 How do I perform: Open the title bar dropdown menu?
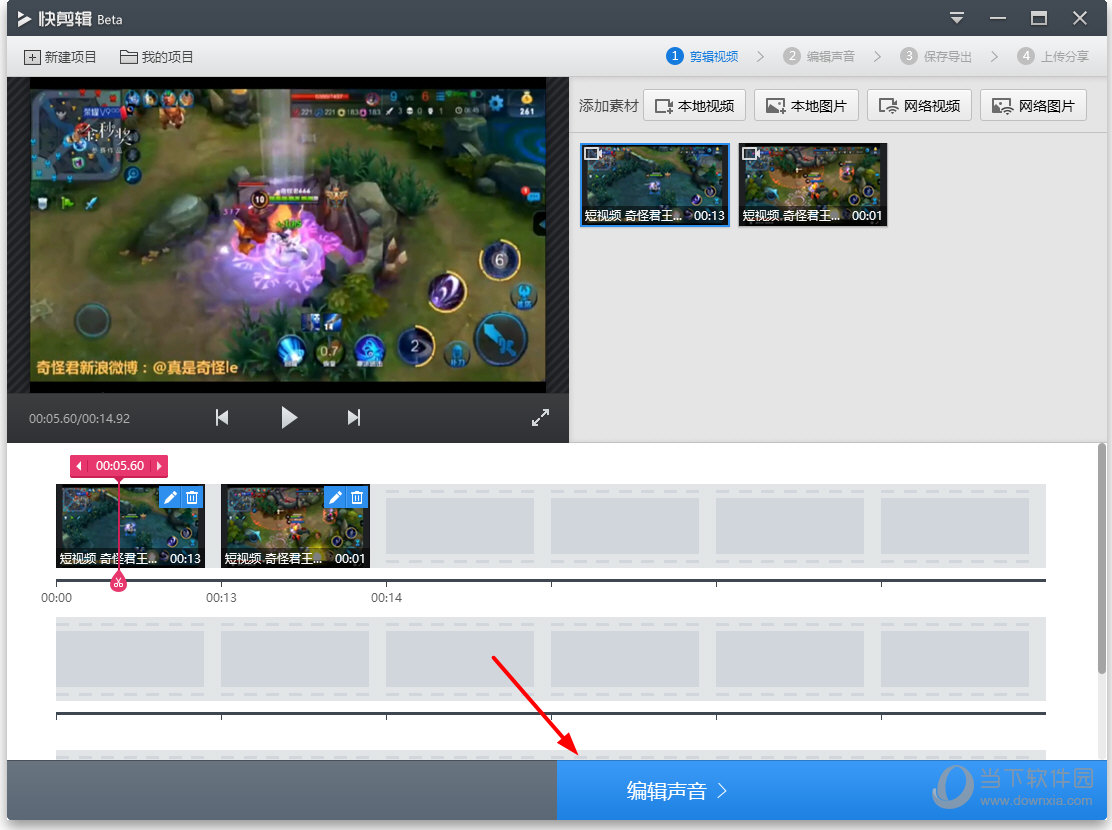pos(957,18)
